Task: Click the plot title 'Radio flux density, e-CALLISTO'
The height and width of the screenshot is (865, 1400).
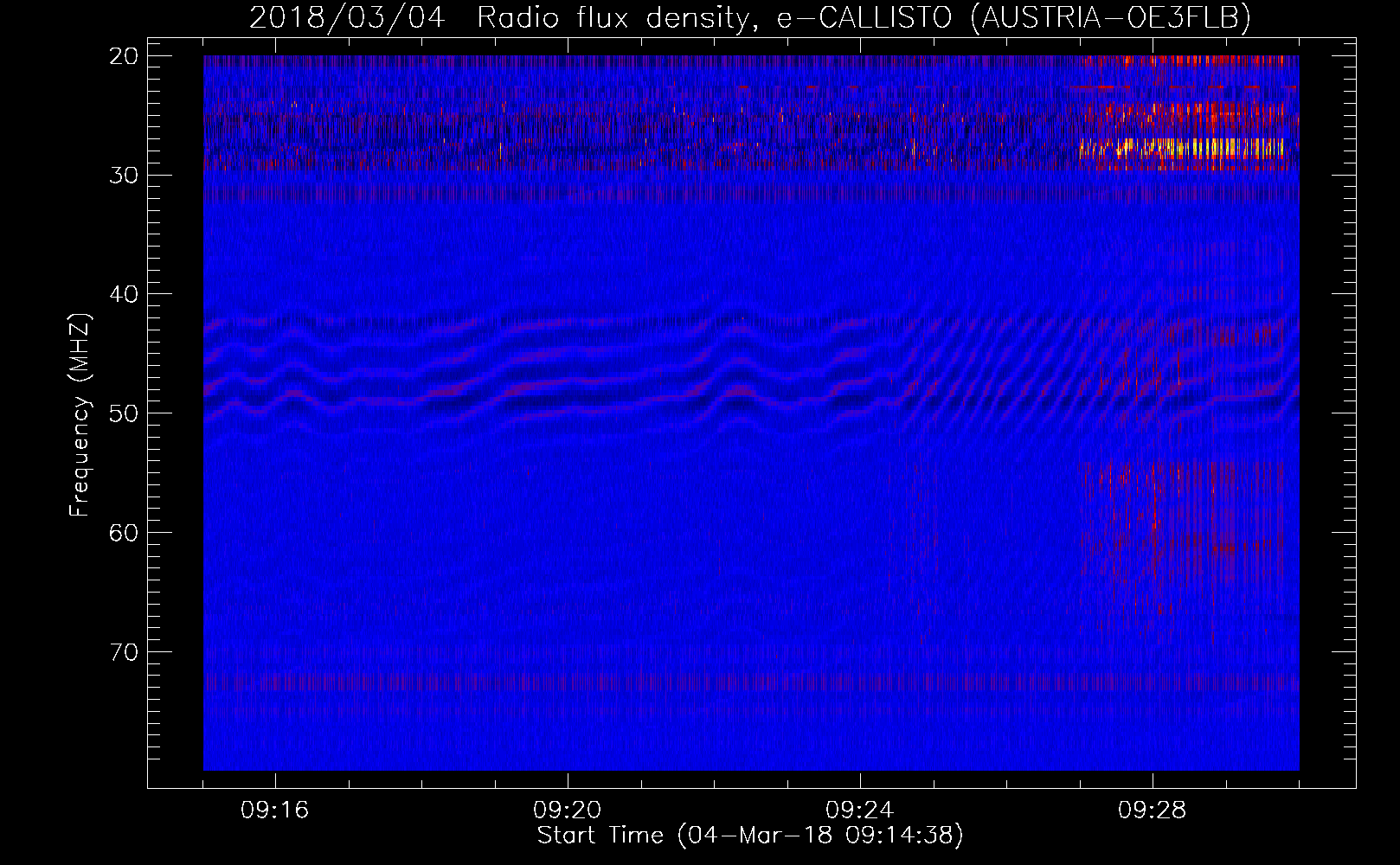Action: pyautogui.click(x=715, y=17)
